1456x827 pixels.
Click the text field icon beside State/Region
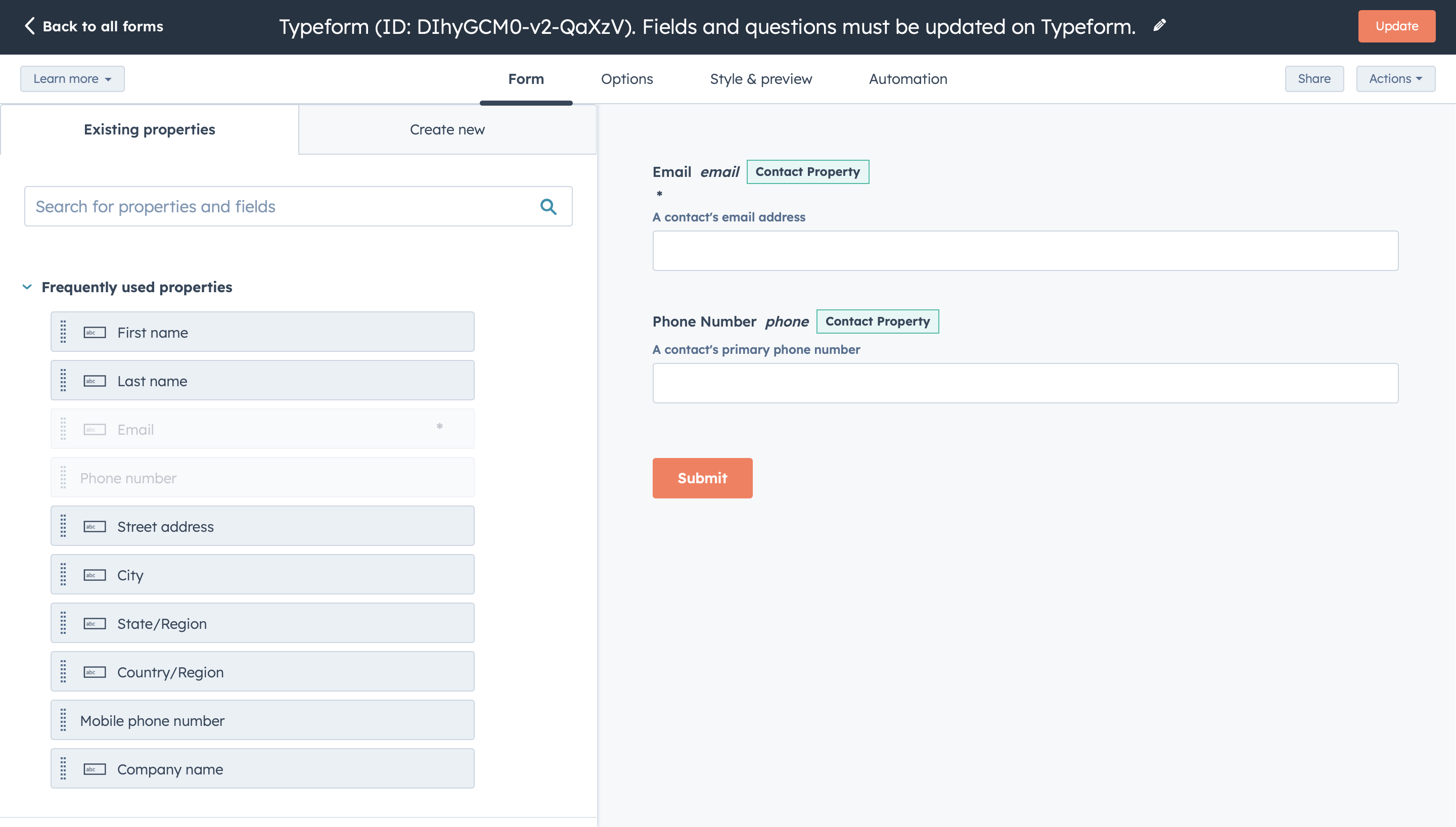tap(95, 623)
